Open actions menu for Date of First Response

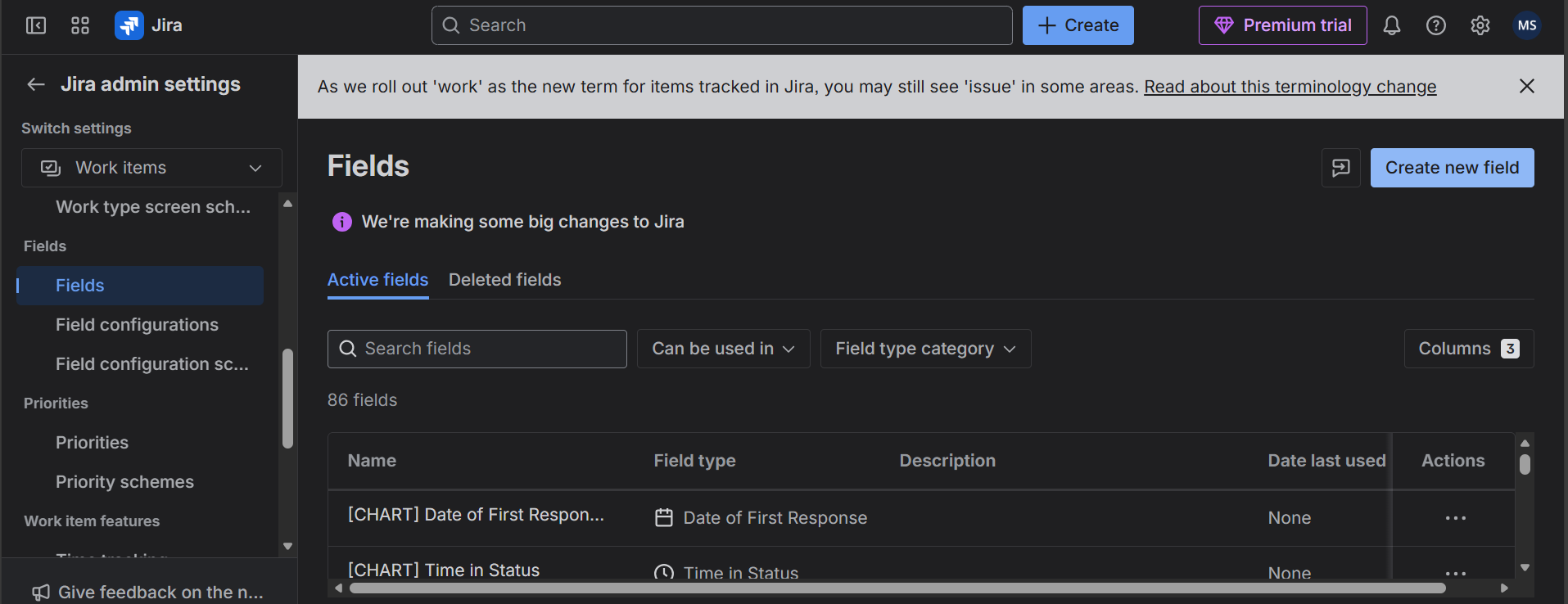coord(1456,518)
